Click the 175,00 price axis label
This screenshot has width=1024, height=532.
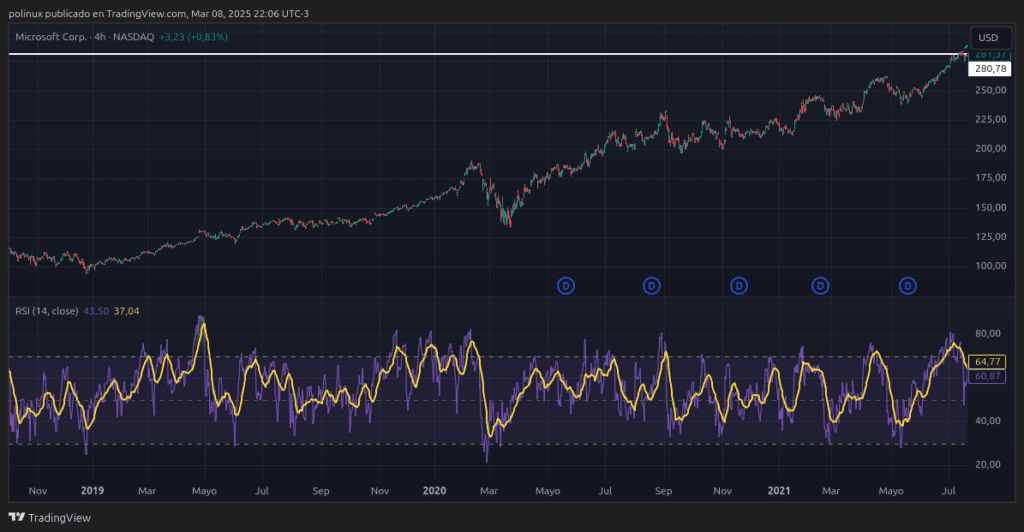(x=991, y=178)
